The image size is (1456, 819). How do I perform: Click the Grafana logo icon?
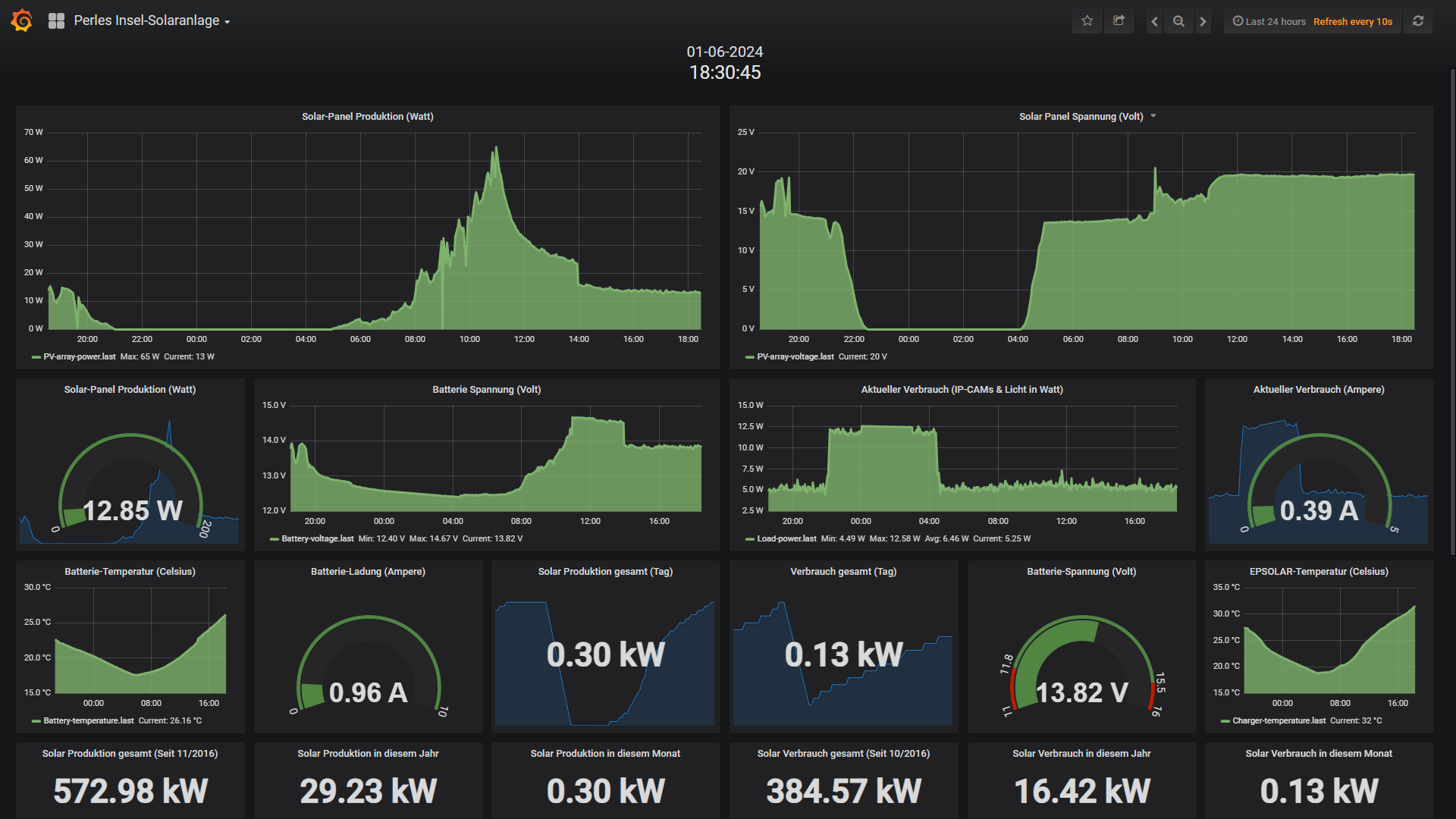tap(22, 20)
